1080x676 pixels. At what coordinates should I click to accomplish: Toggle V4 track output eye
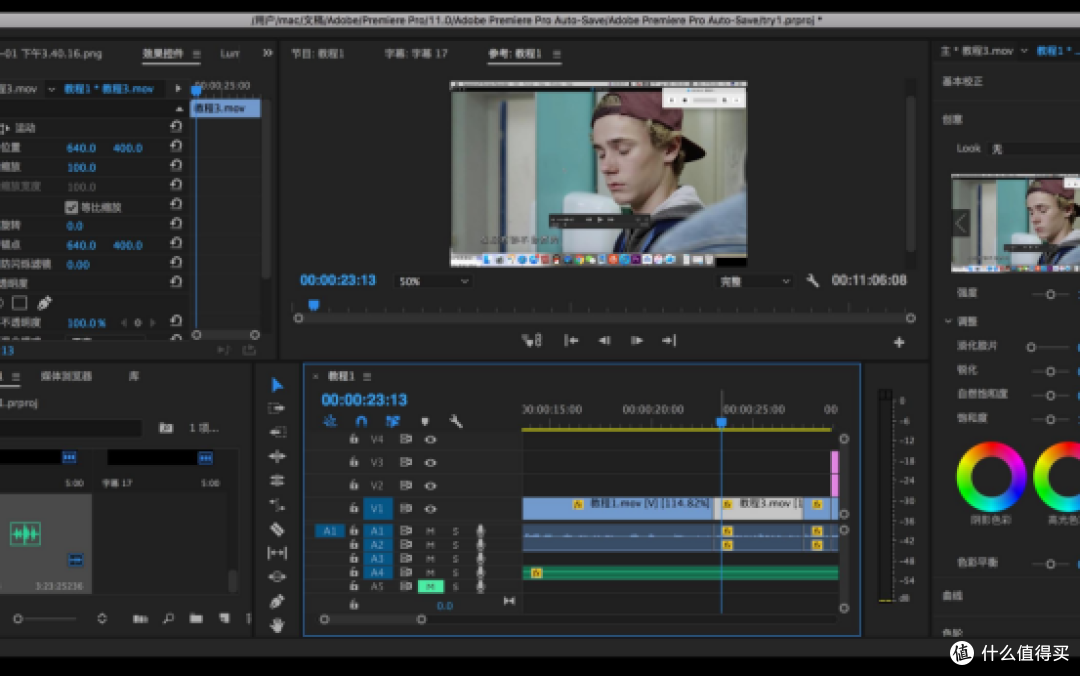pos(430,440)
